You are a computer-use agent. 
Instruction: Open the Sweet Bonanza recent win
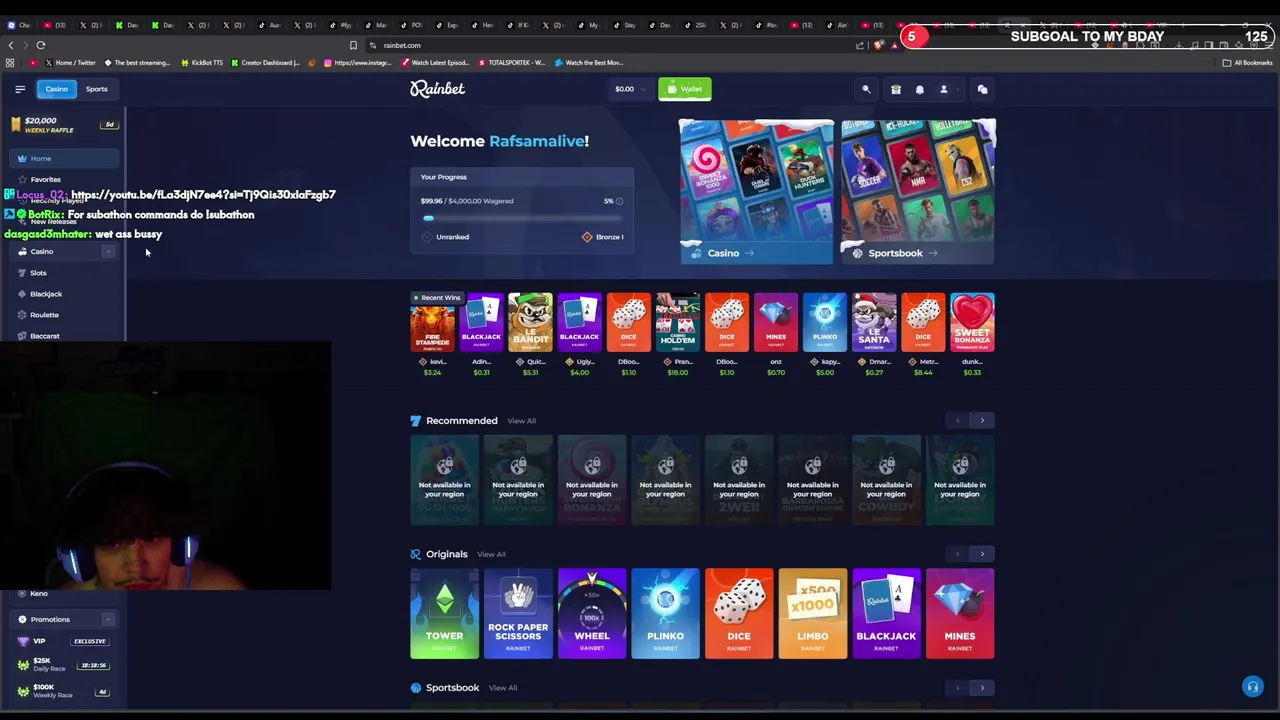pos(972,335)
